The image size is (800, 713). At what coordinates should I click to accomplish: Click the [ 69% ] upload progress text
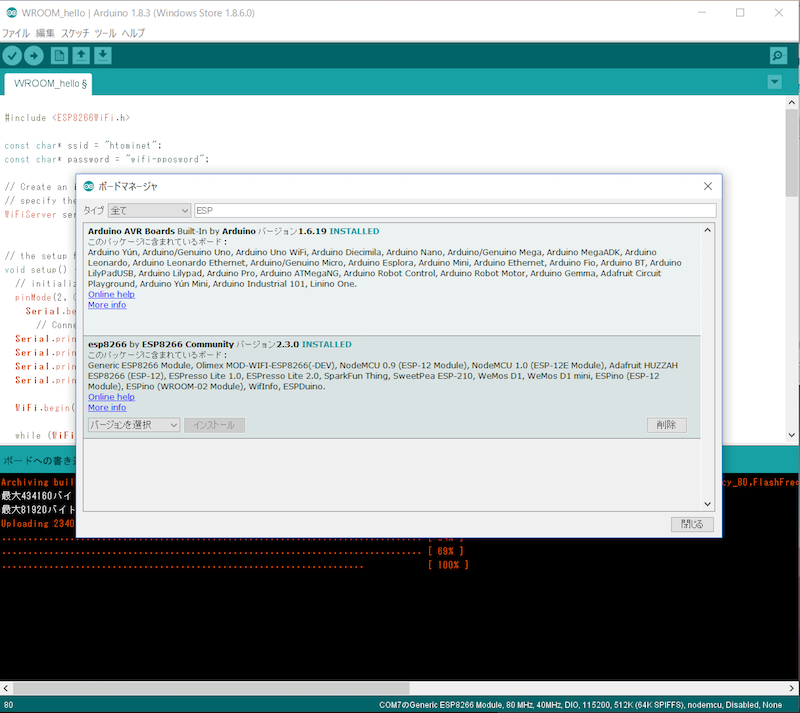445,551
